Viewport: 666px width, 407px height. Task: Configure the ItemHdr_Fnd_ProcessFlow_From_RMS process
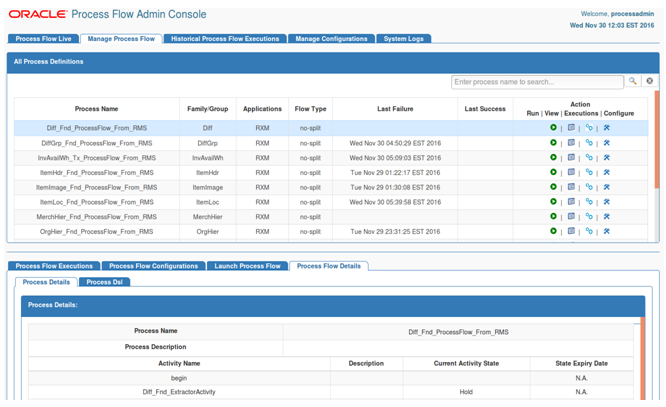(x=607, y=172)
